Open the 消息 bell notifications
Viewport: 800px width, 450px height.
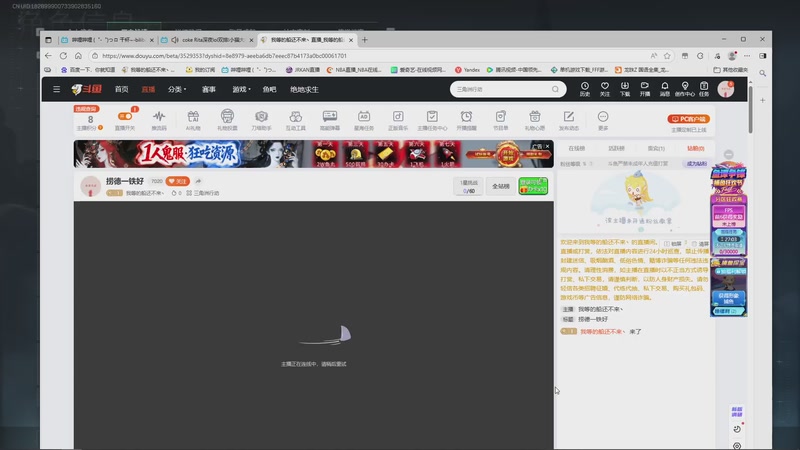click(665, 89)
